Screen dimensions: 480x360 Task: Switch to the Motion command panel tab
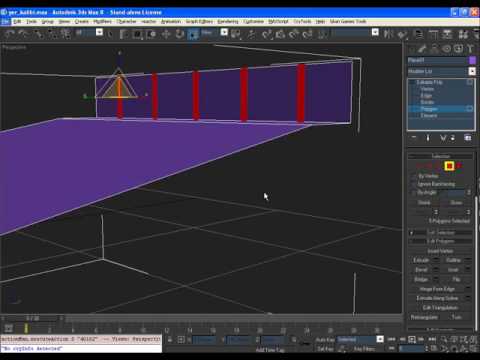point(446,49)
